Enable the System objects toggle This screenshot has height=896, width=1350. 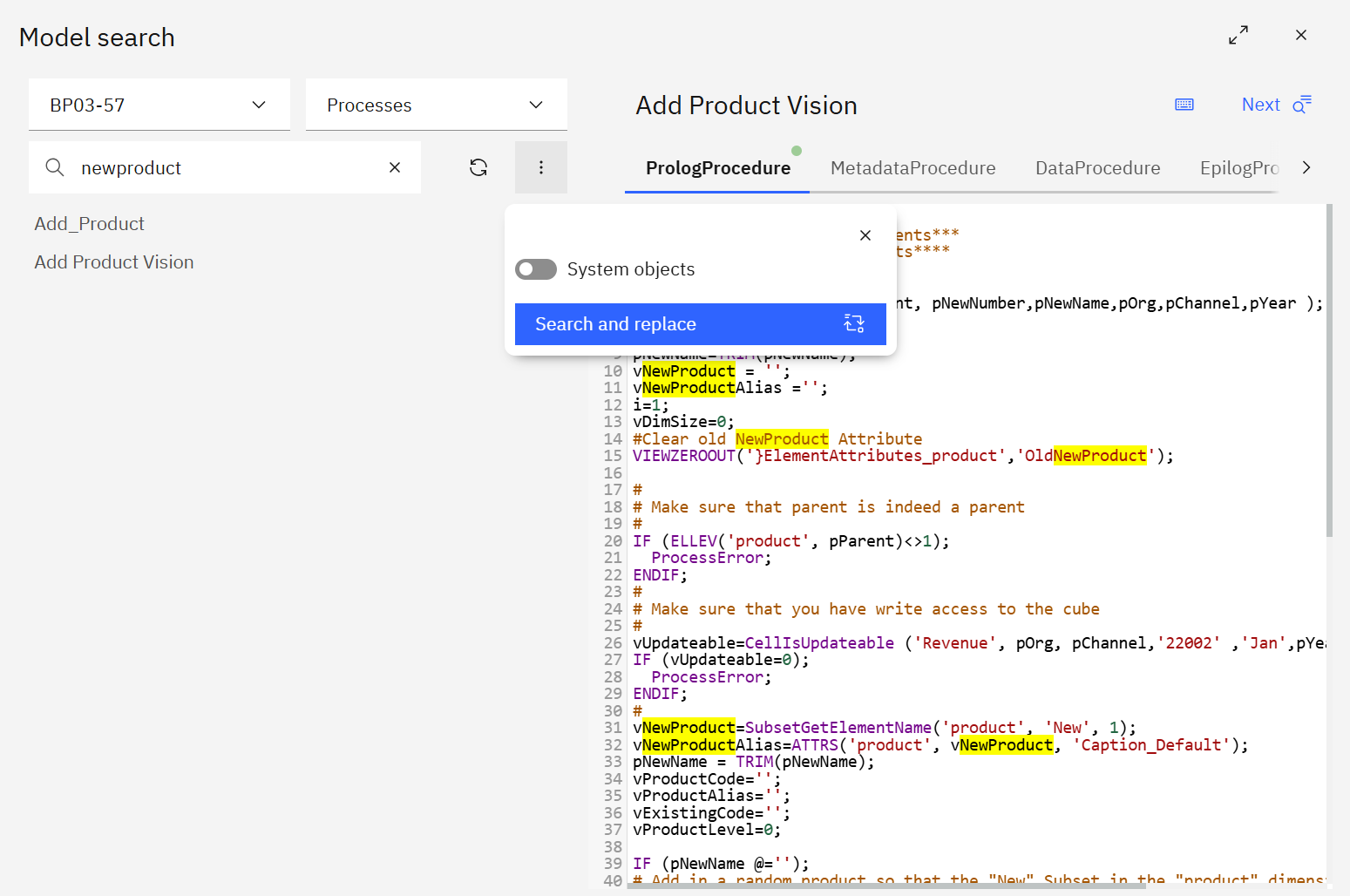(535, 268)
